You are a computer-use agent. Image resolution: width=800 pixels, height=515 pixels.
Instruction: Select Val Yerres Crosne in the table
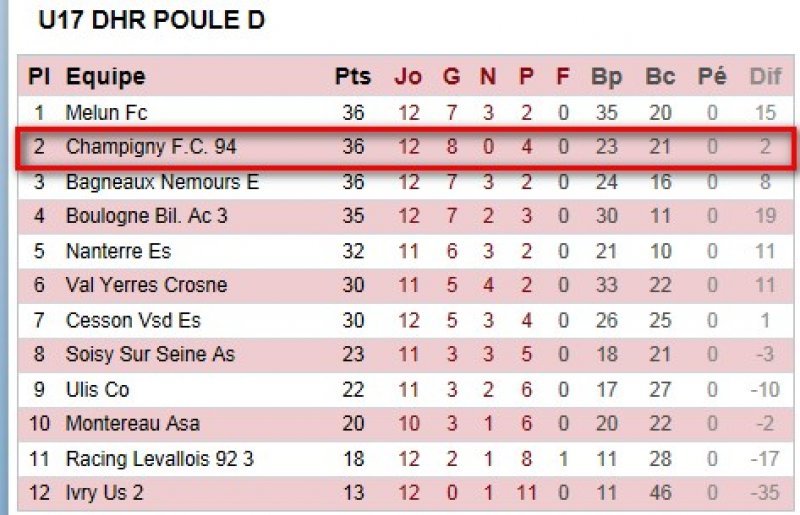(x=146, y=285)
